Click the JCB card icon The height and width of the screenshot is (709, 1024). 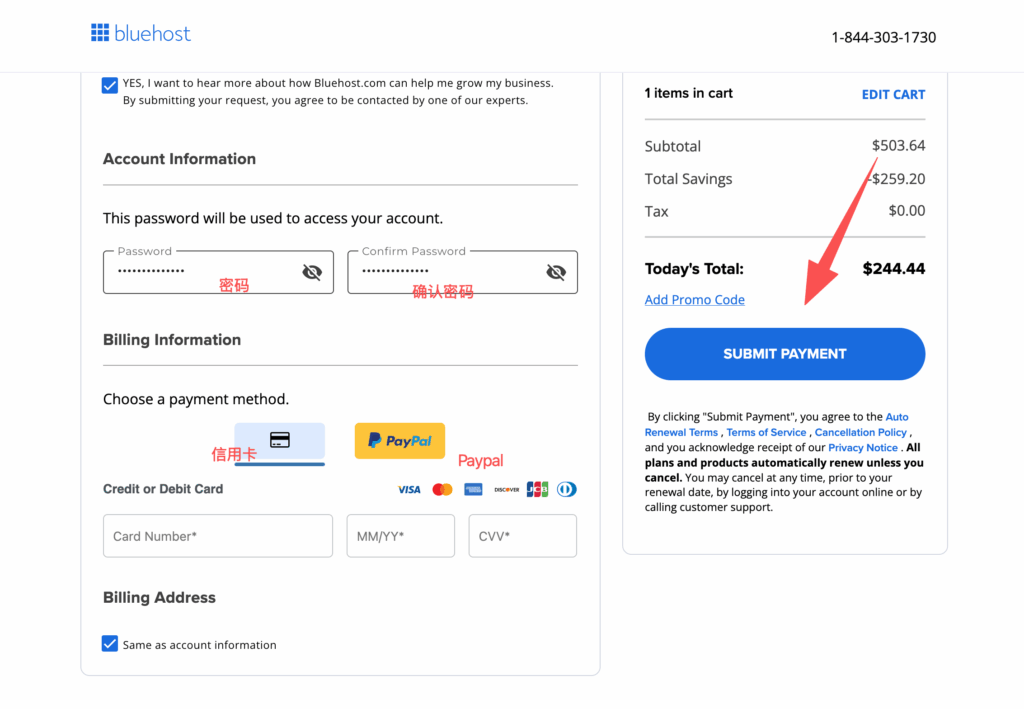537,490
